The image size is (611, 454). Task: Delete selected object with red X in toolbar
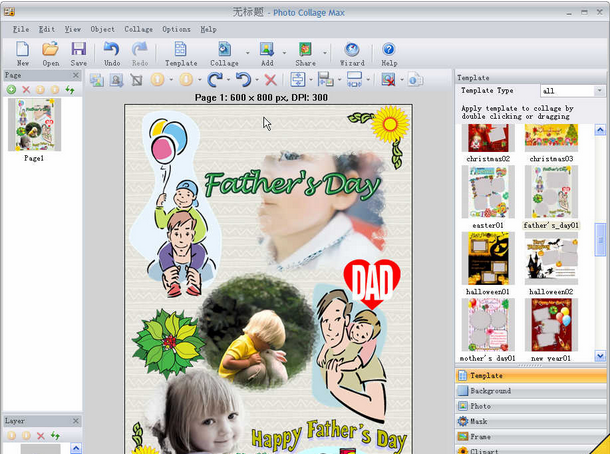pyautogui.click(x=270, y=79)
